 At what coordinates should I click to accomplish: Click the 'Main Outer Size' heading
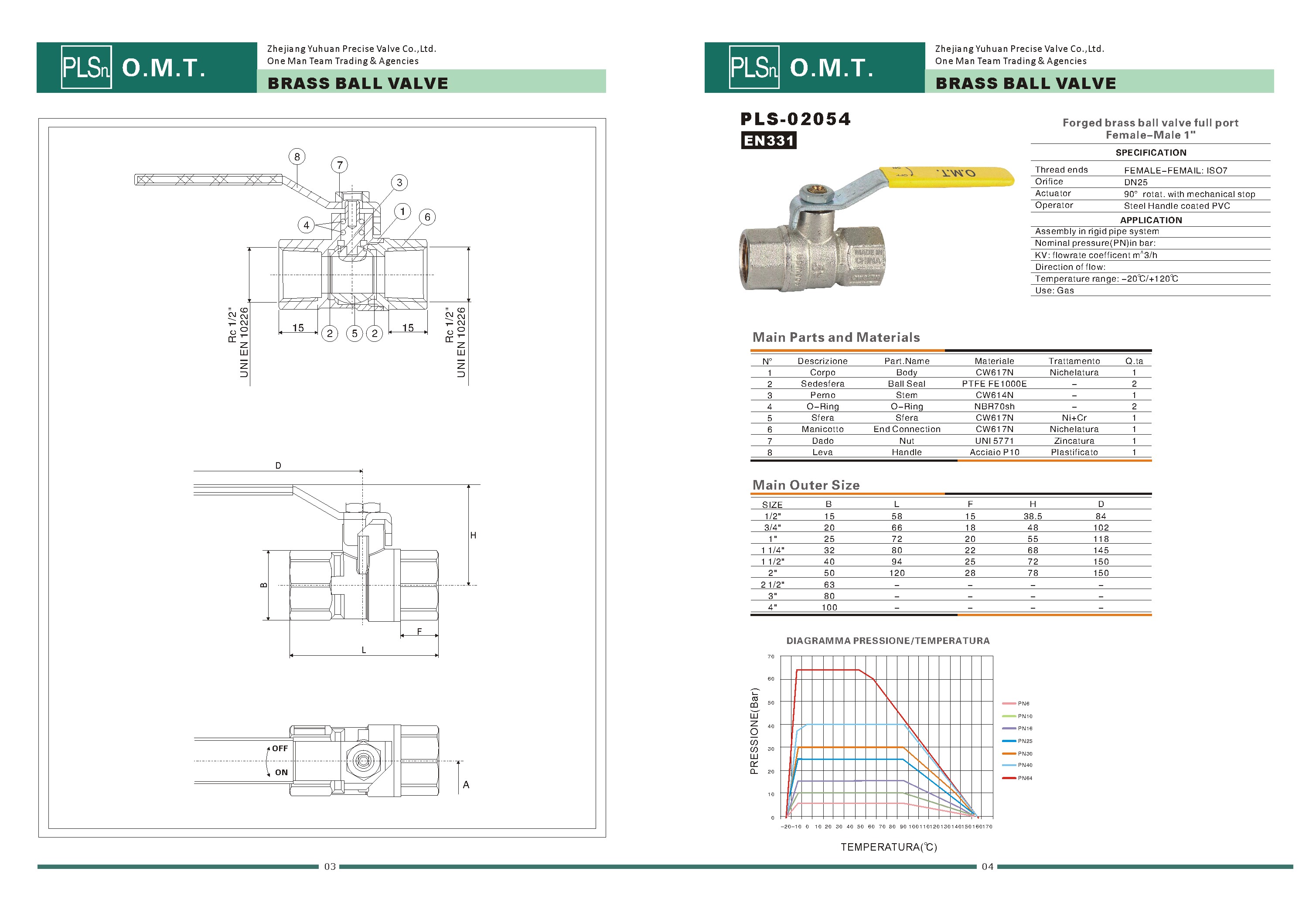coord(806,485)
